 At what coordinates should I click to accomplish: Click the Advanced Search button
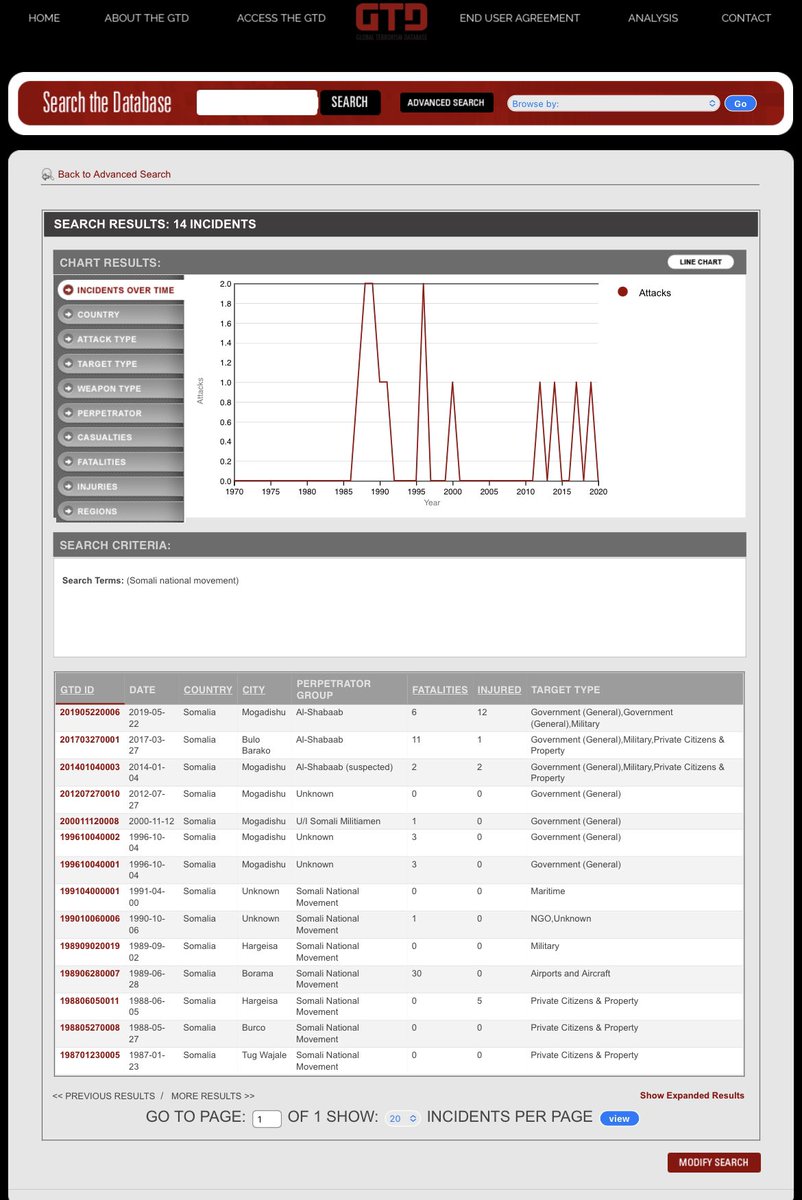point(446,103)
